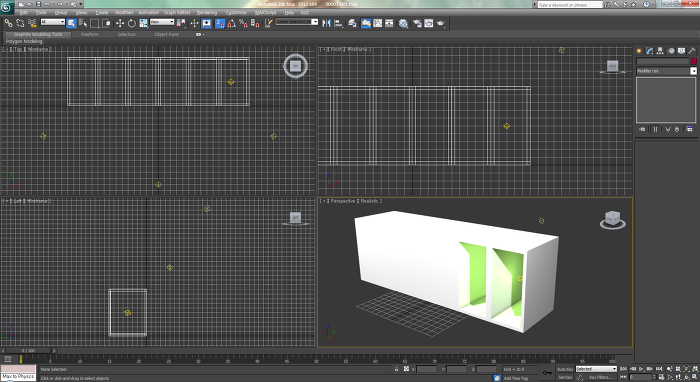Open the Modifiers menu
The width and height of the screenshot is (700, 382).
point(124,12)
